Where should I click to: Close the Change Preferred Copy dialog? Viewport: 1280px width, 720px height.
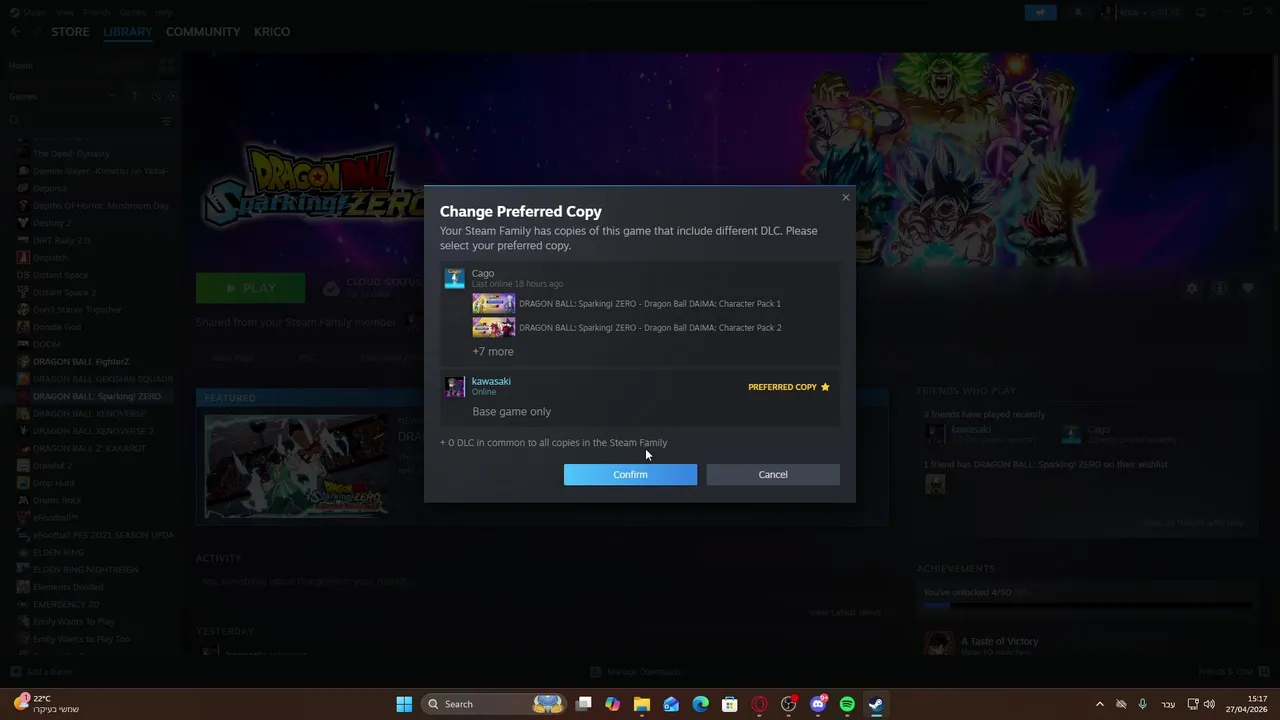click(x=846, y=197)
